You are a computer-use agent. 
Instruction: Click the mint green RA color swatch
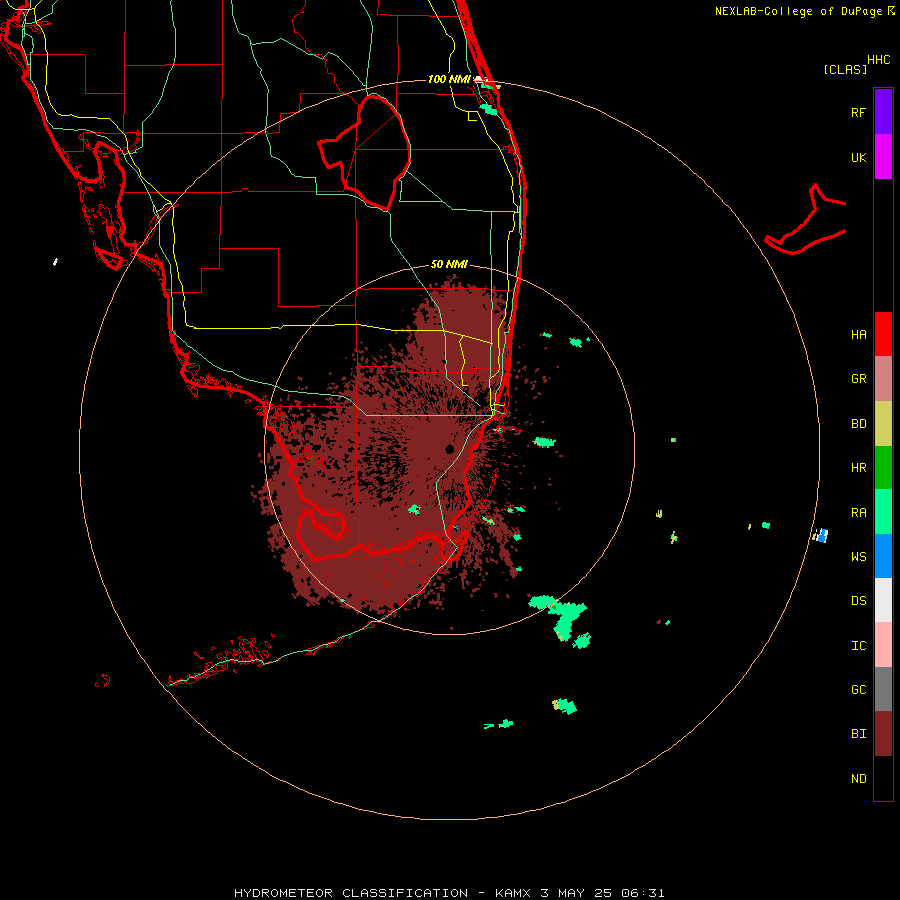pos(883,512)
